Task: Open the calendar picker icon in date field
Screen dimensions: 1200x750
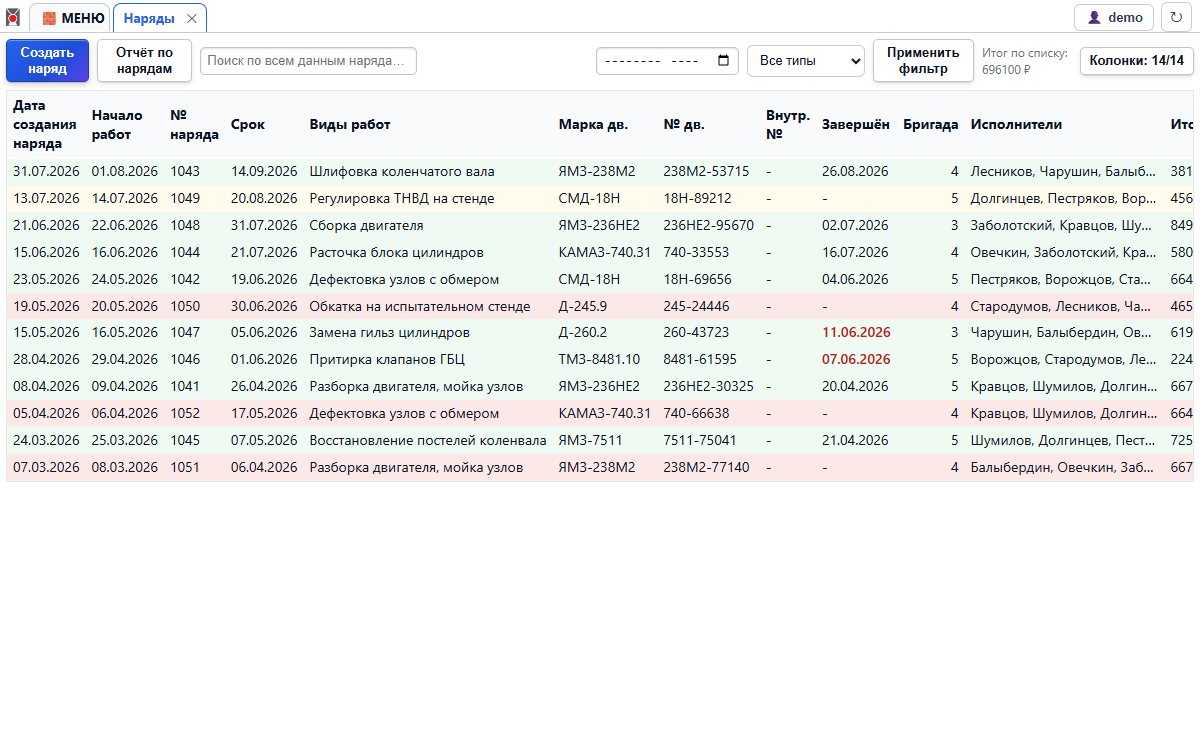Action: click(724, 61)
